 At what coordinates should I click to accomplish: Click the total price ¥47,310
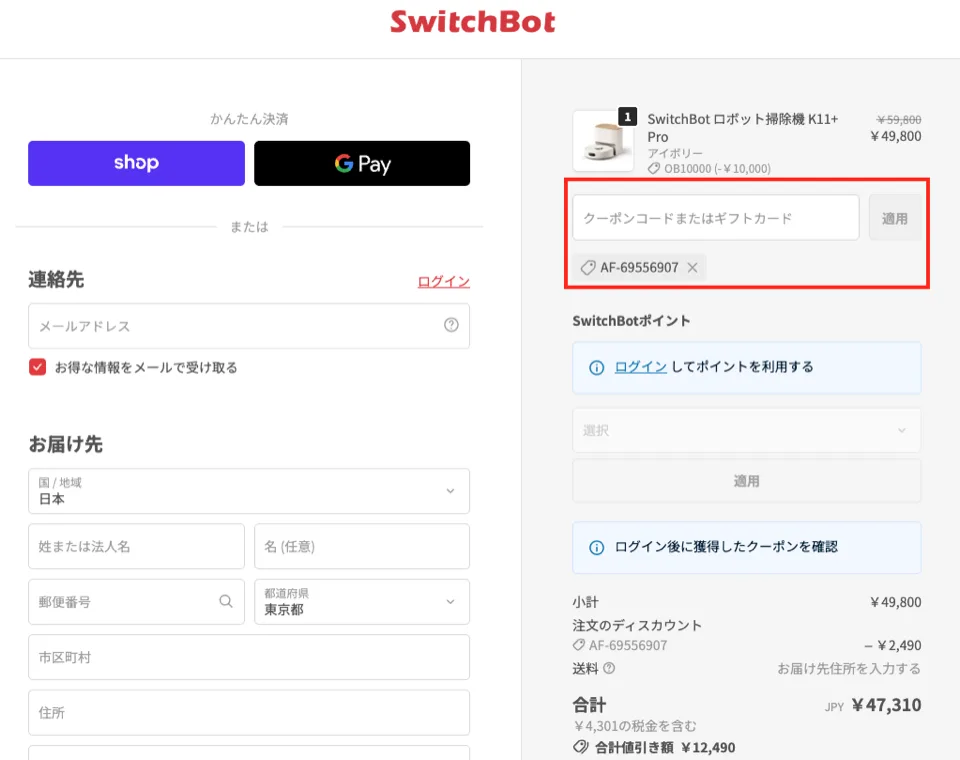tap(886, 705)
